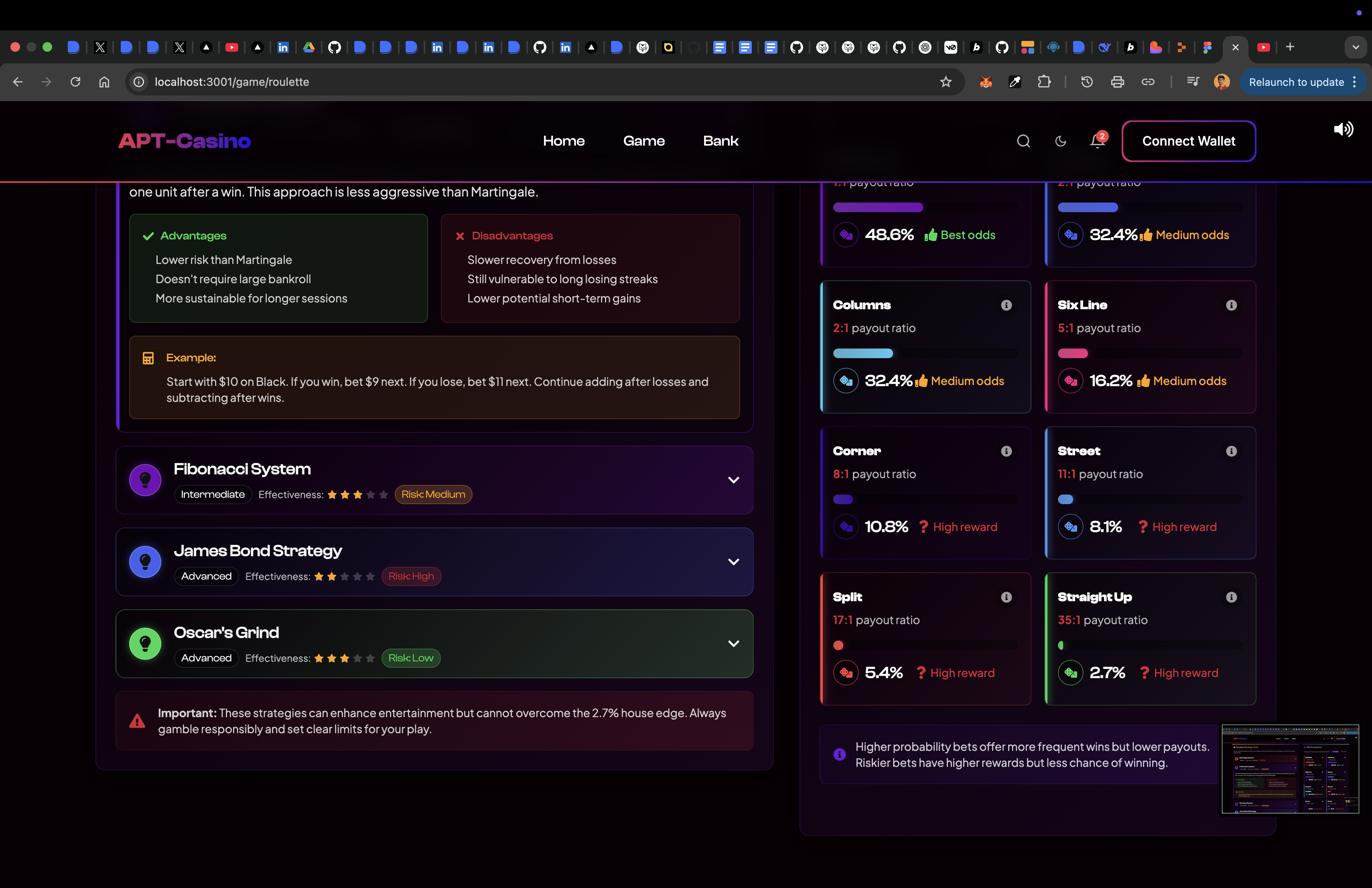Image resolution: width=1372 pixels, height=888 pixels.
Task: Open the Game menu item
Action: 643,141
